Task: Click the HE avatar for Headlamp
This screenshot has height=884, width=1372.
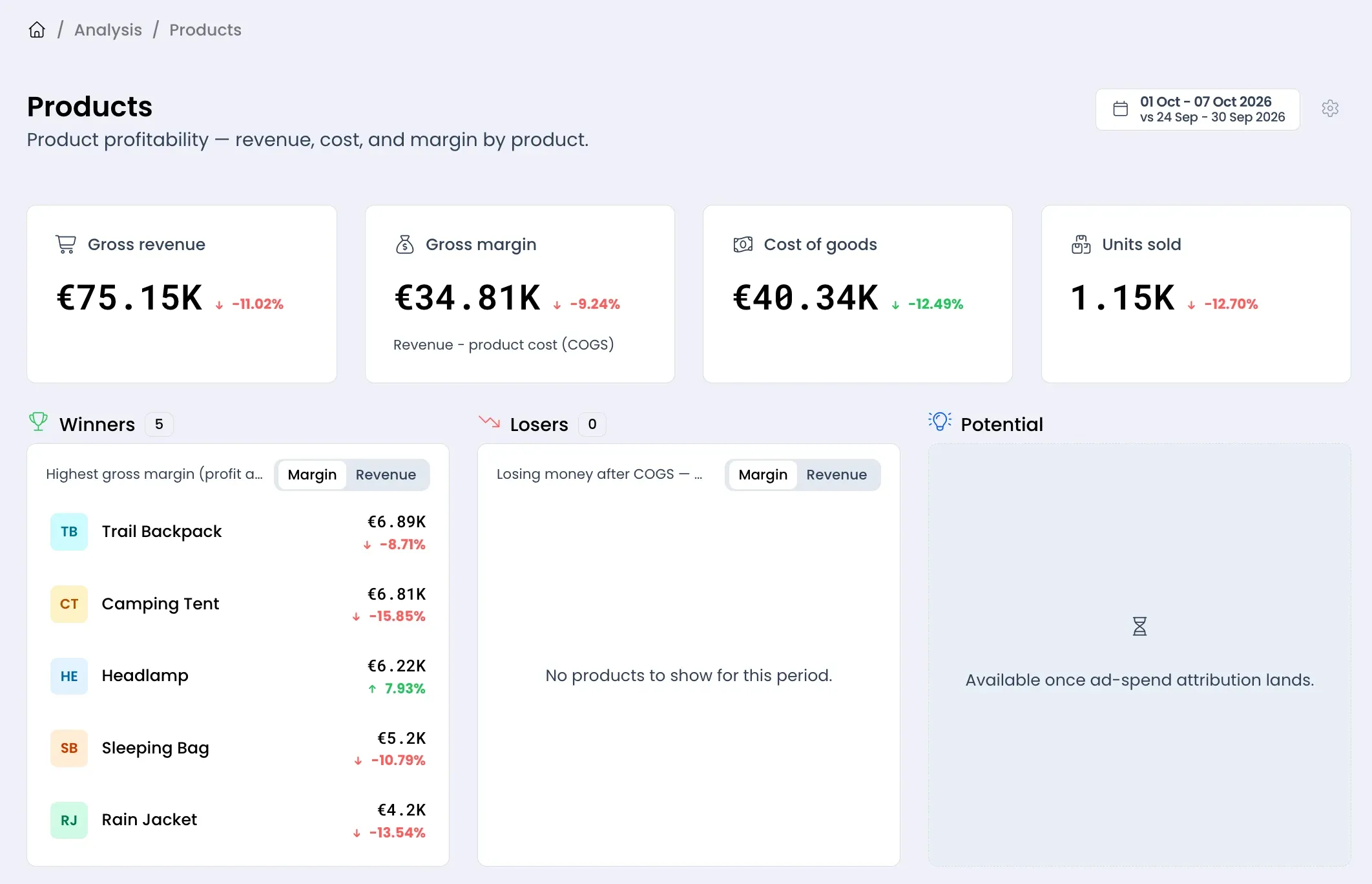Action: point(69,676)
